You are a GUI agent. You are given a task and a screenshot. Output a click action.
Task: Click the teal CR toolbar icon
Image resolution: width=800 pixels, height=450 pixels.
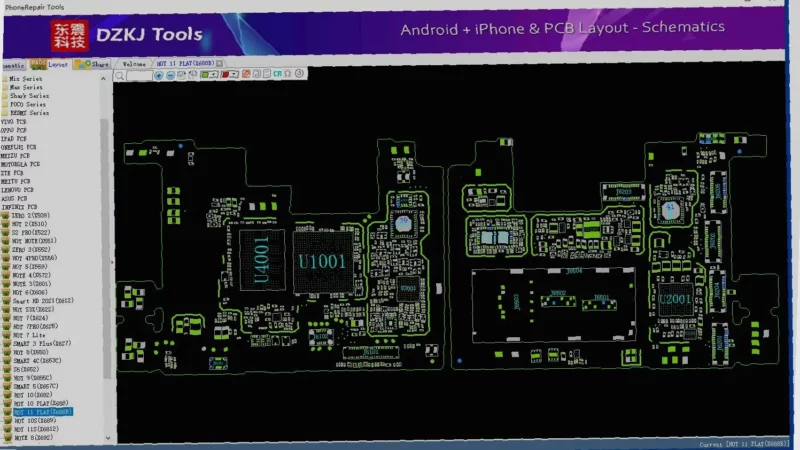278,74
